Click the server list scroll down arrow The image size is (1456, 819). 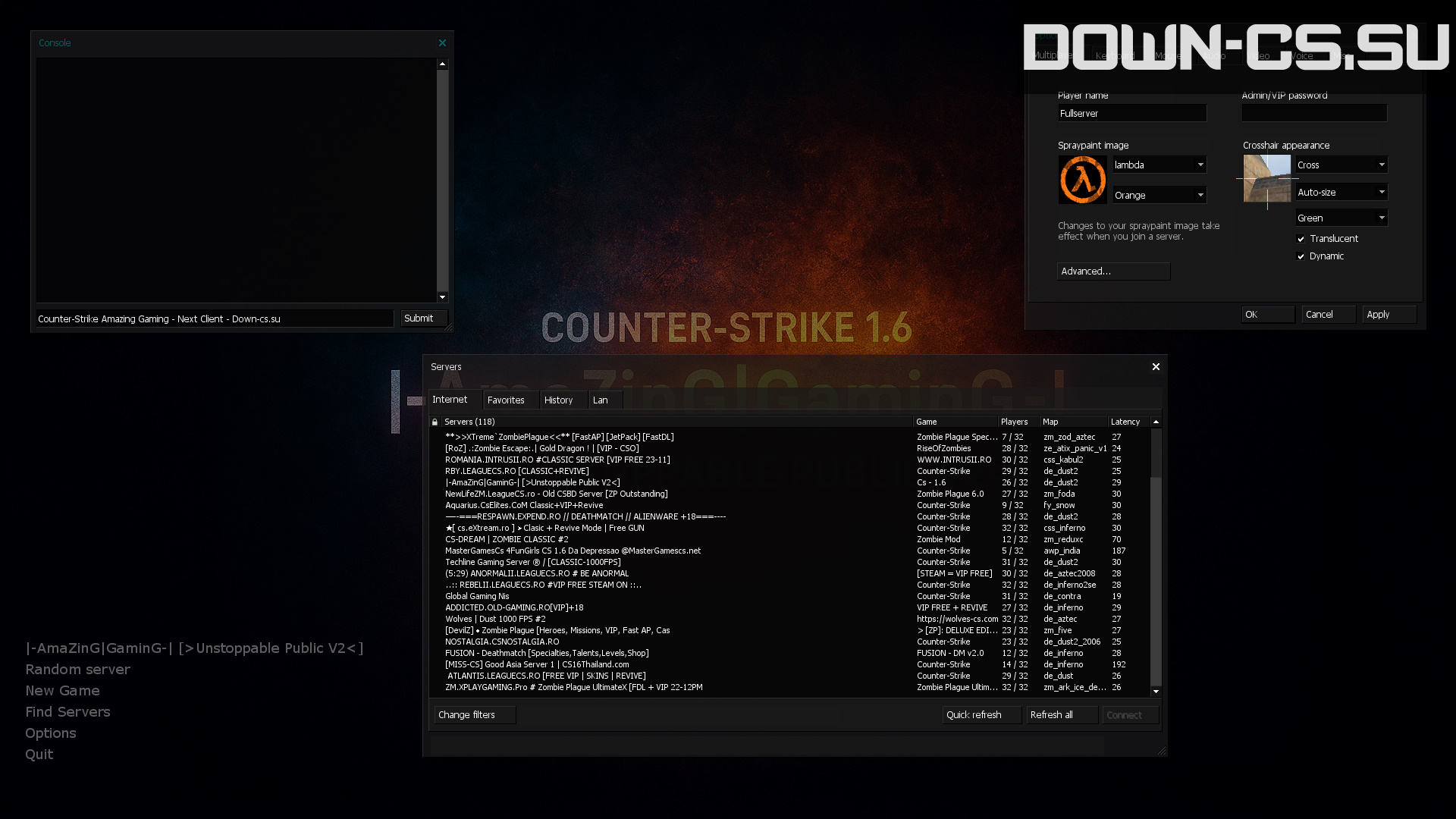[x=1156, y=692]
